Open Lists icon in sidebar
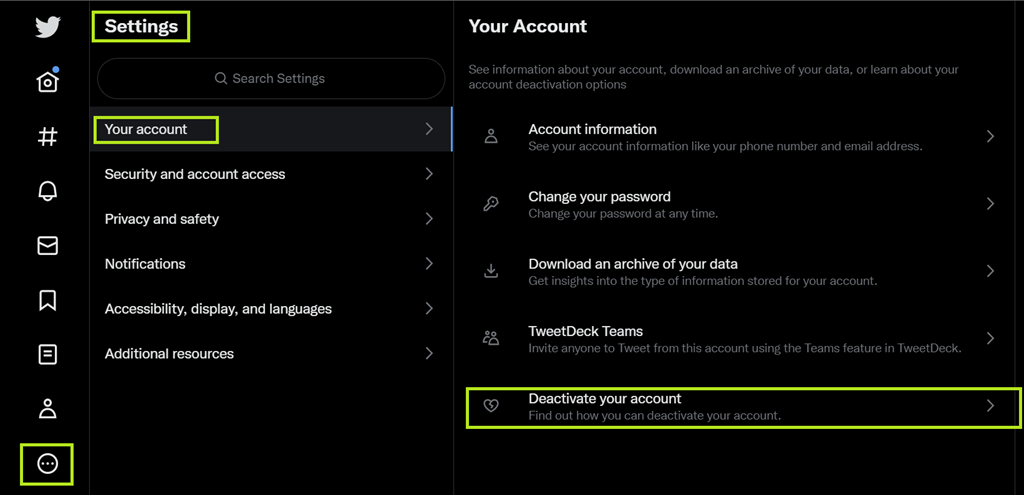Viewport: 1024px width, 495px height. pos(47,354)
